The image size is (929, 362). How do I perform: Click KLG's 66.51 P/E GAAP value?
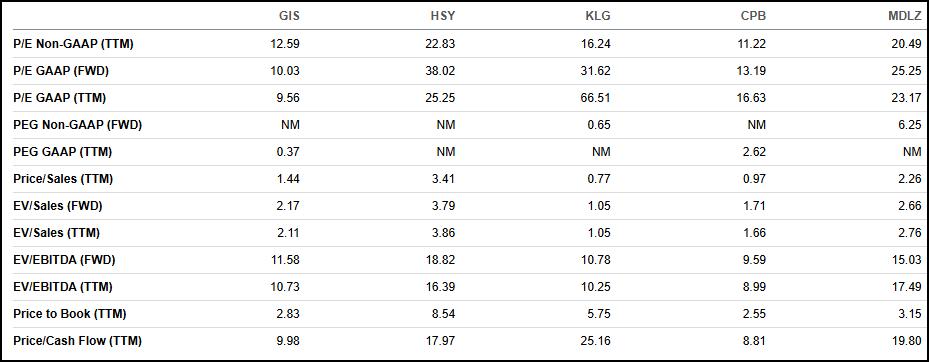pos(597,98)
